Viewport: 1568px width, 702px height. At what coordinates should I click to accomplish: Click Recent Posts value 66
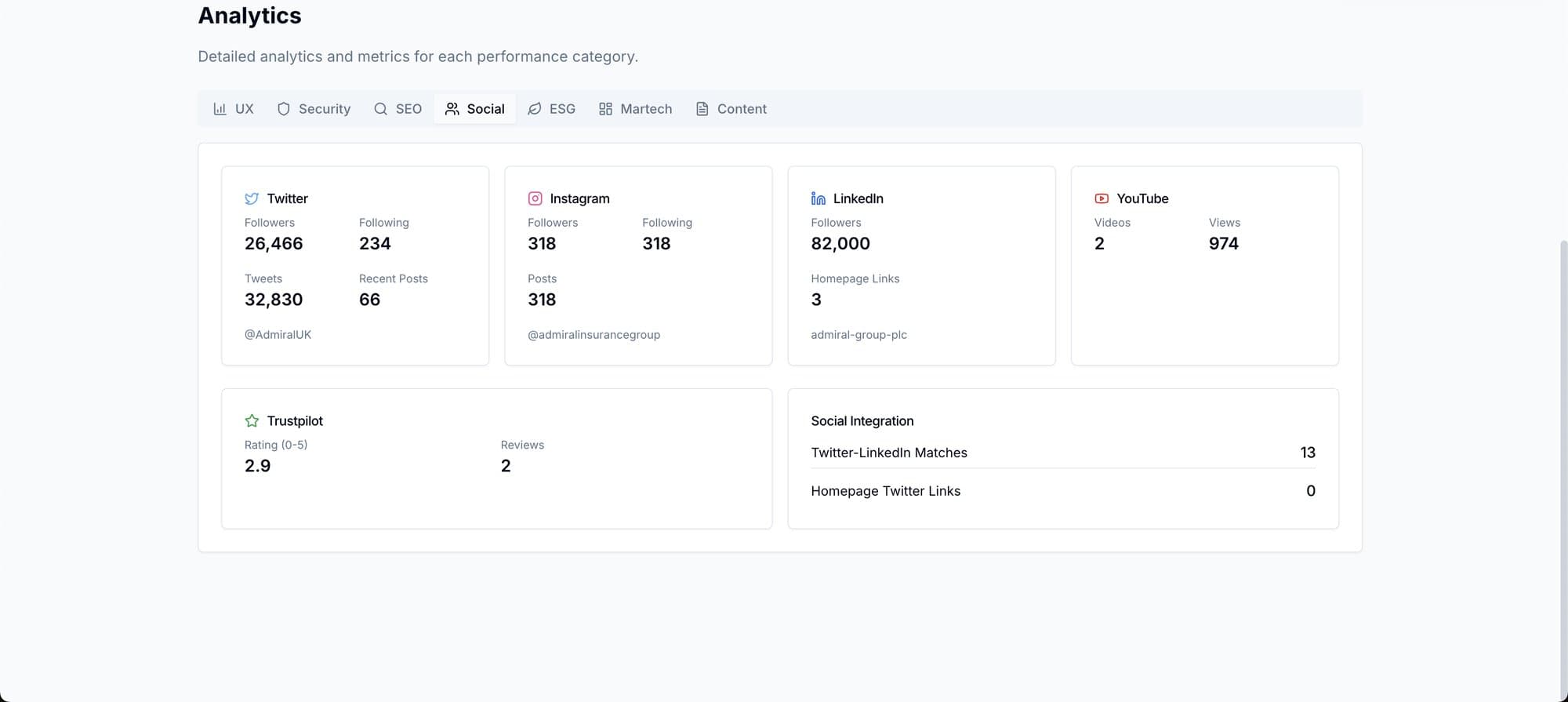[369, 299]
